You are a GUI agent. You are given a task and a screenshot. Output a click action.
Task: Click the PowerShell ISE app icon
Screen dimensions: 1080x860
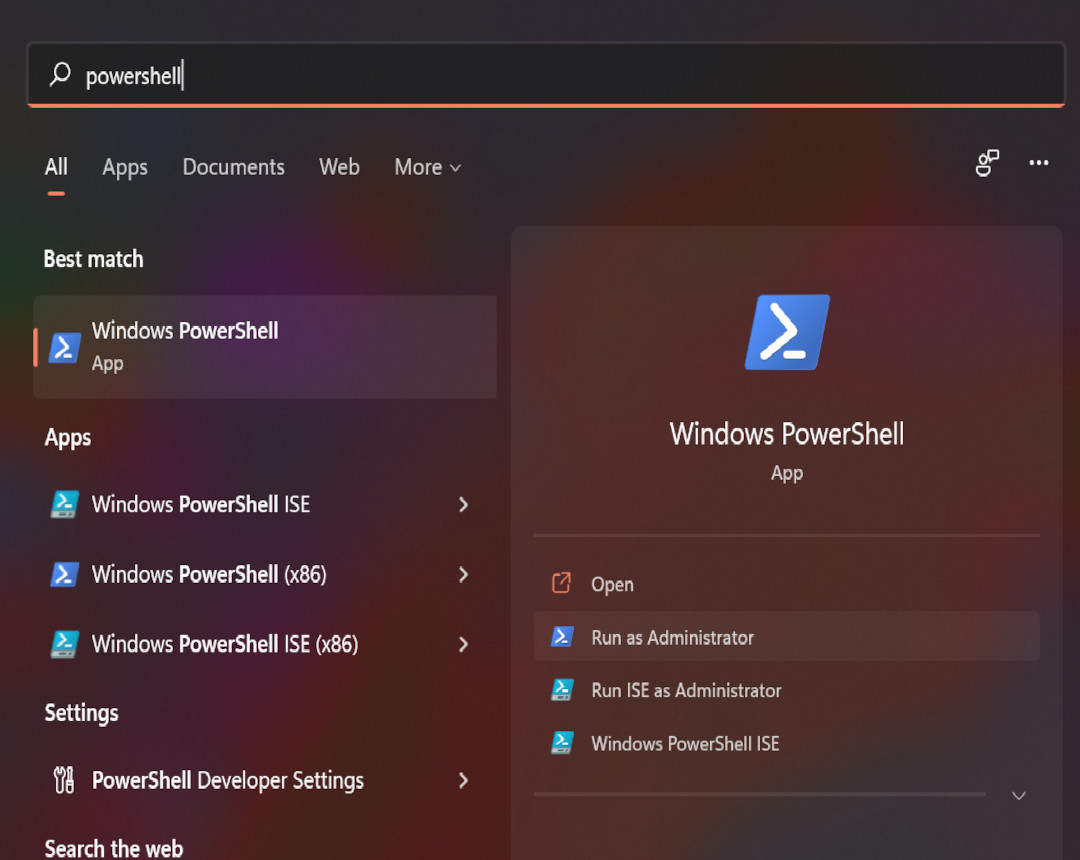point(65,504)
